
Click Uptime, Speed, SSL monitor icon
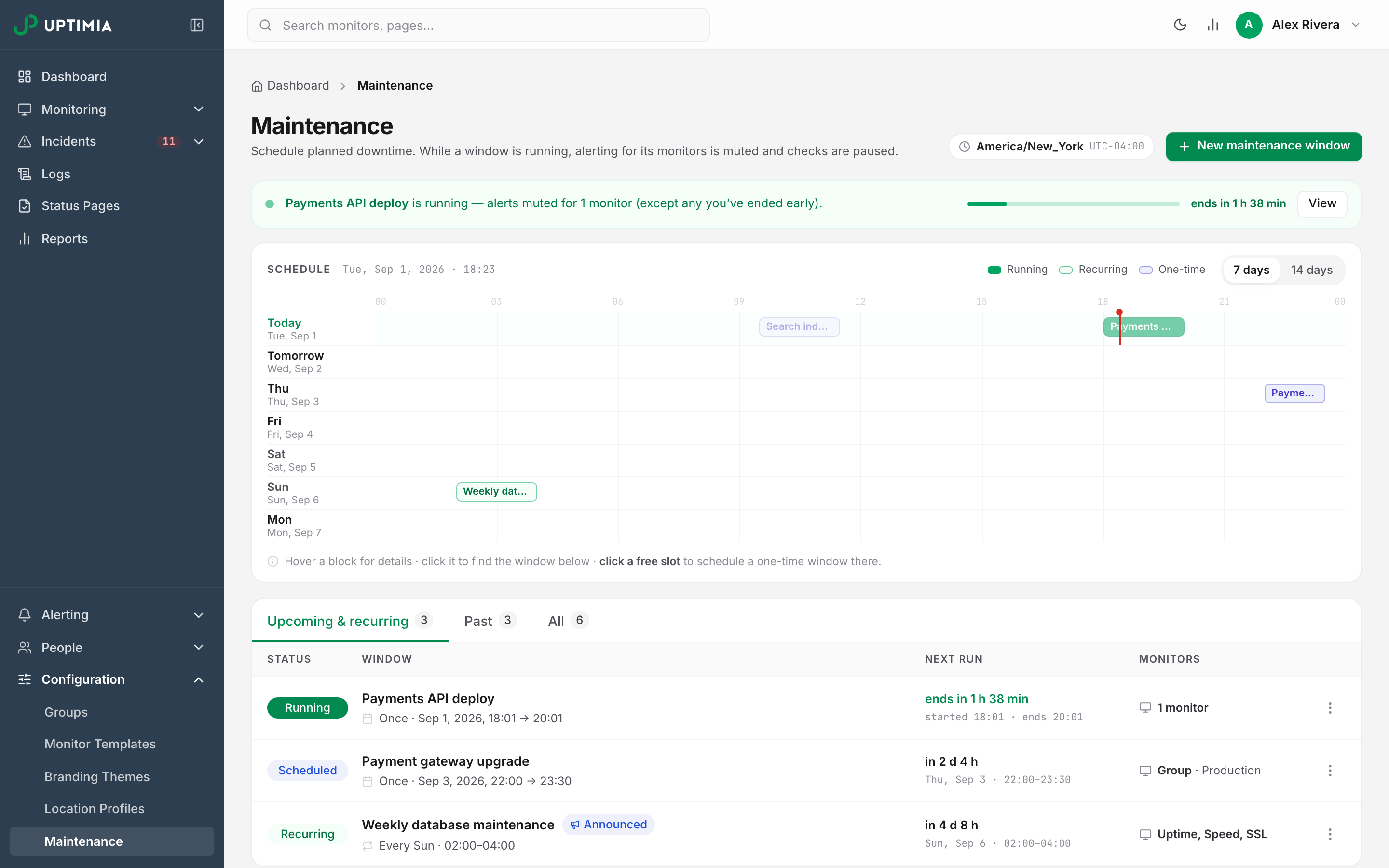1145,834
